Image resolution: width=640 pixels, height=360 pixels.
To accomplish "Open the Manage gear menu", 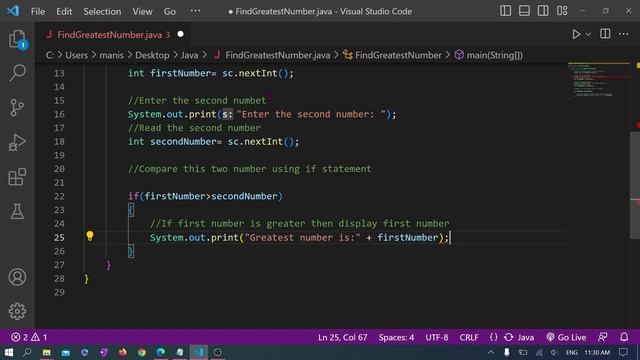I will point(17,311).
